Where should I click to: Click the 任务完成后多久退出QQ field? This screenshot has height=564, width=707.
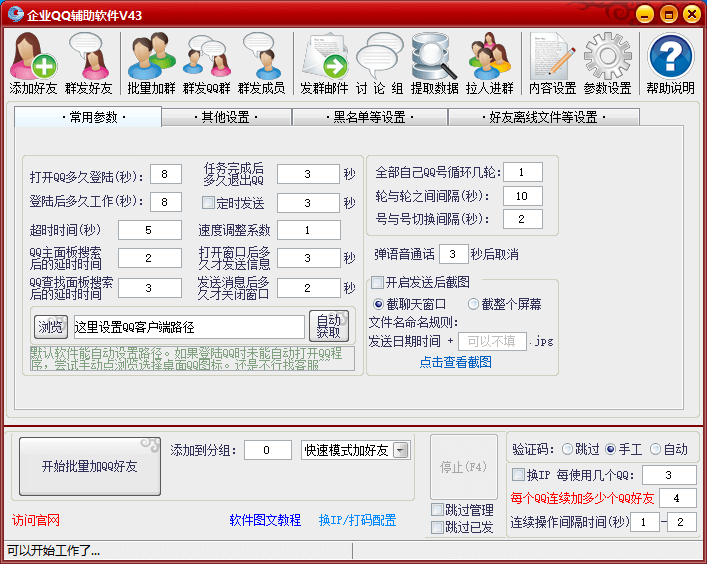tap(308, 174)
